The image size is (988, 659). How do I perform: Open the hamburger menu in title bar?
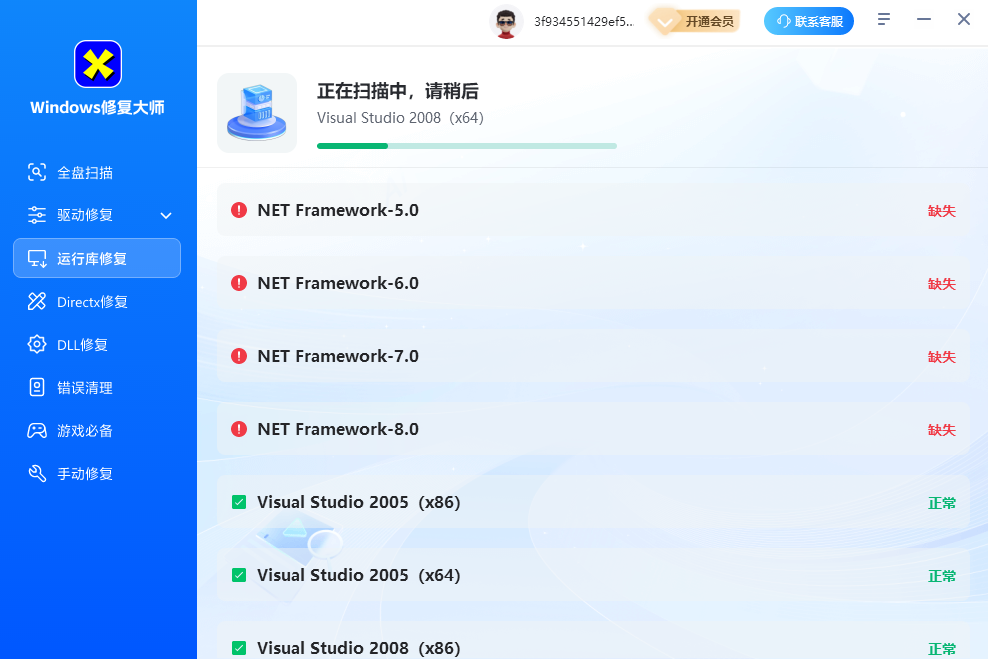coord(884,20)
